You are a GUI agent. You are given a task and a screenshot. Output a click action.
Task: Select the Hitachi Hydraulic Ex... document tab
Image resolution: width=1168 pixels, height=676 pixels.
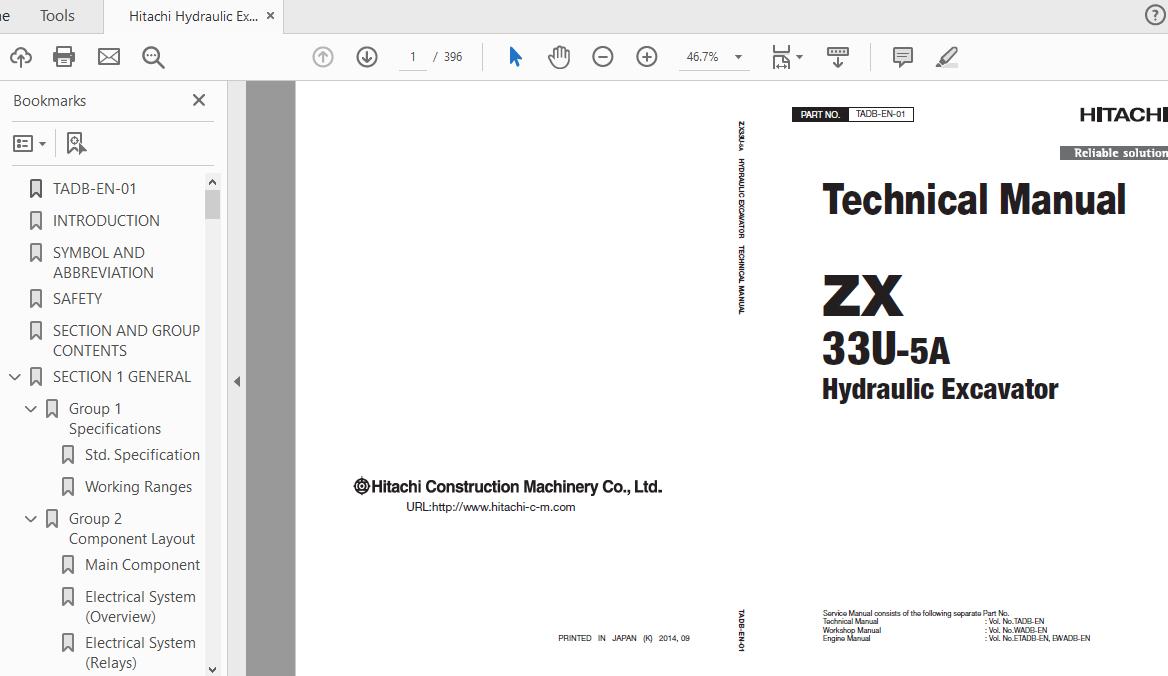click(x=194, y=16)
